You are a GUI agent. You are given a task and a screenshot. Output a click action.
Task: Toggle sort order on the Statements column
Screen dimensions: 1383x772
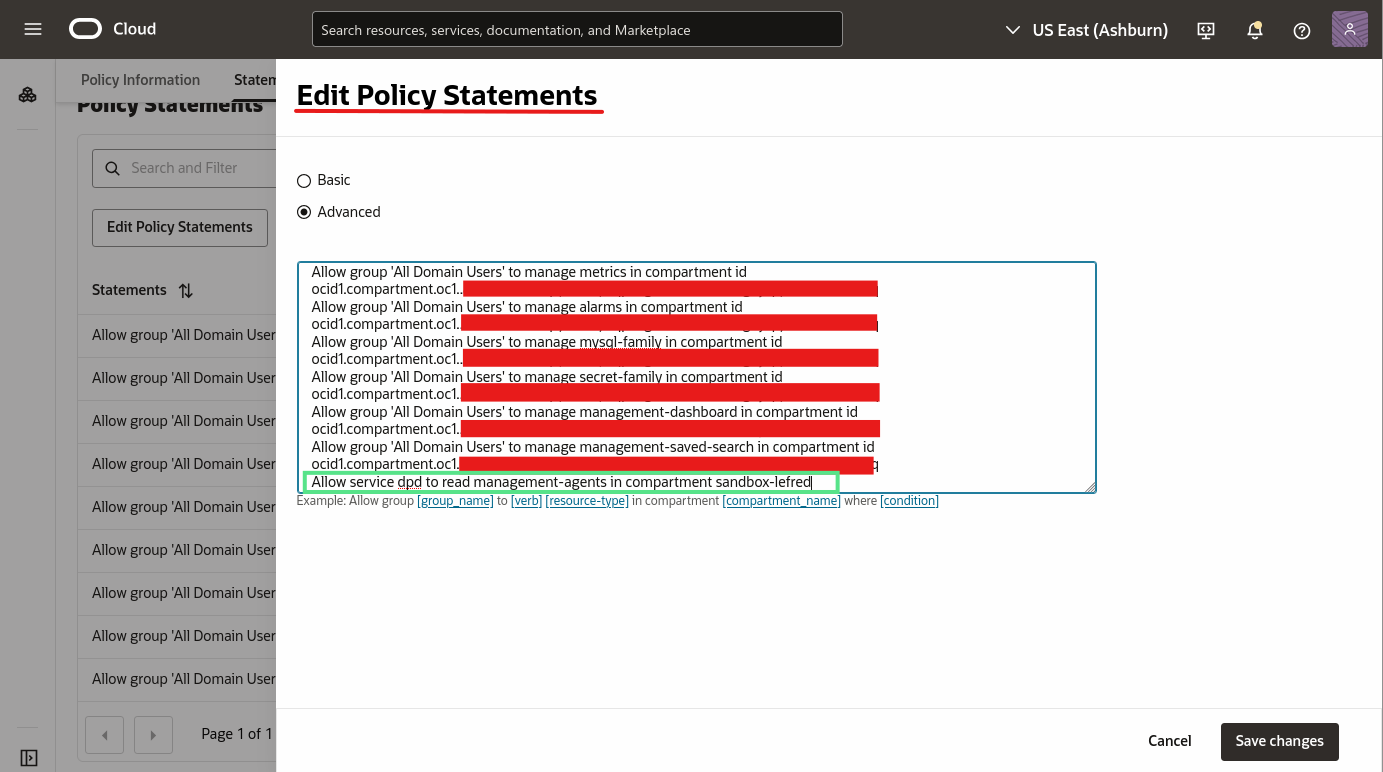185,290
